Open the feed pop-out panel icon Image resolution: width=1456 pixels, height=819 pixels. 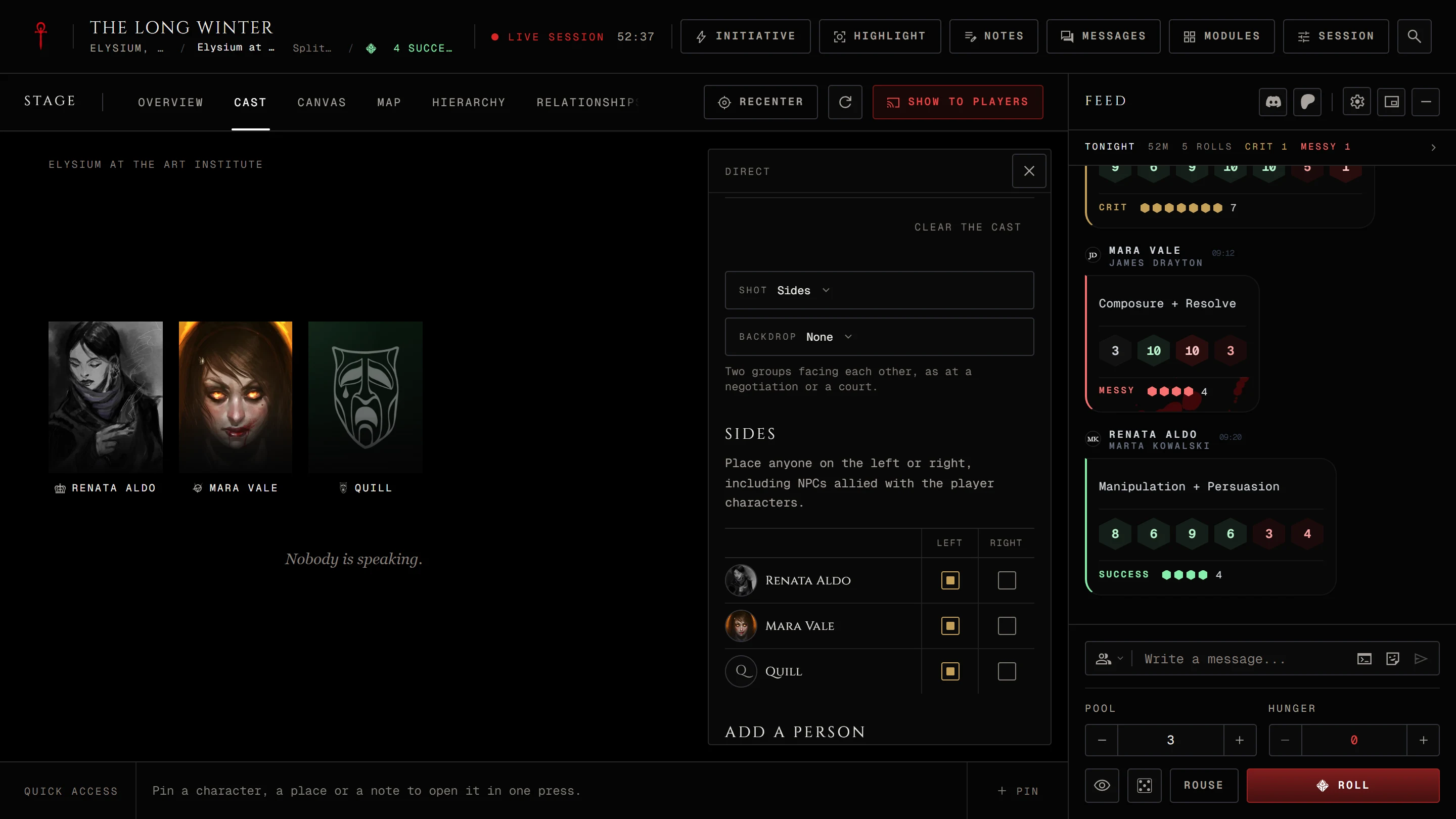tap(1392, 102)
